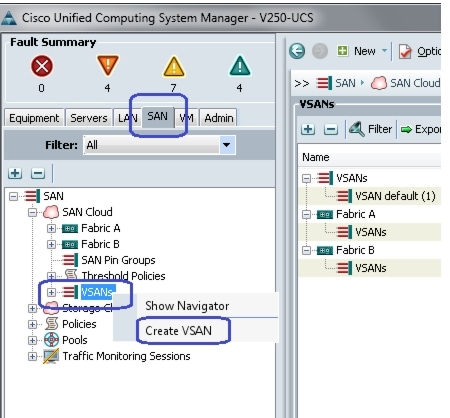
Task: Collapse Fabric A row in right table
Action: click(306, 214)
